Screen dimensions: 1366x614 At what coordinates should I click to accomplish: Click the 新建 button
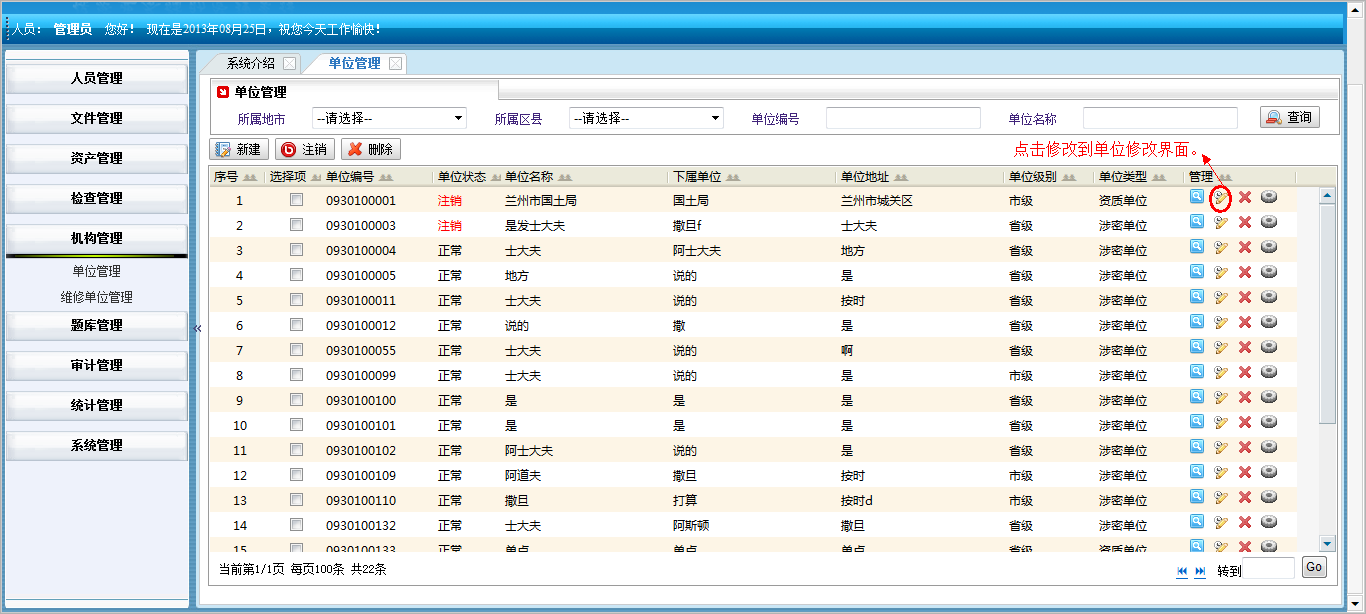[239, 150]
